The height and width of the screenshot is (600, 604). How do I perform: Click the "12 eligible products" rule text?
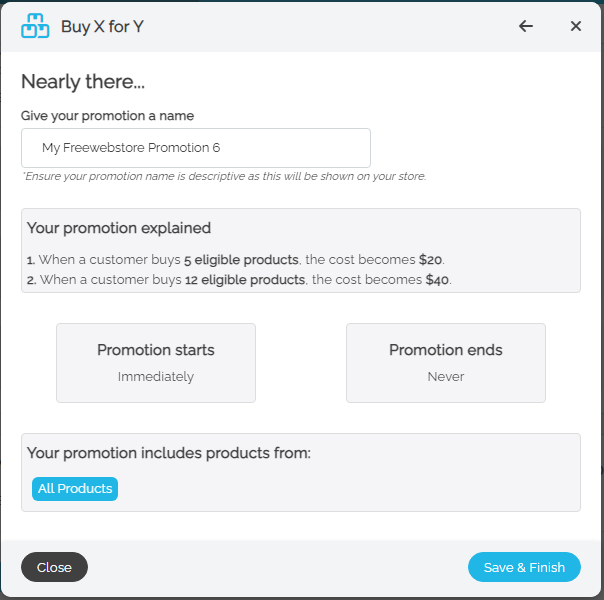point(245,280)
